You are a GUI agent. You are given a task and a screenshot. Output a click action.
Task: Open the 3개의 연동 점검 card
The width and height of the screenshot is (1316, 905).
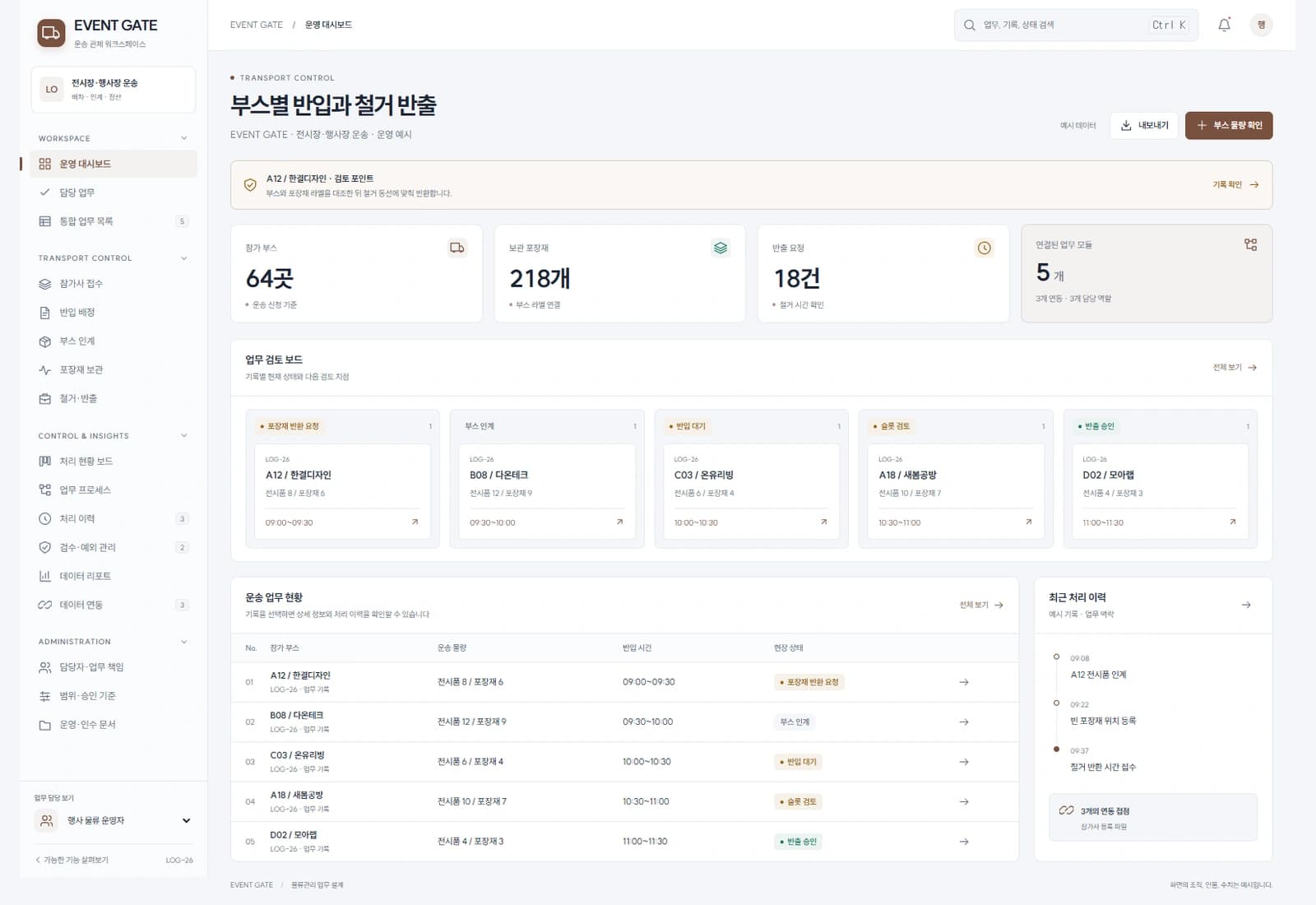point(1153,817)
